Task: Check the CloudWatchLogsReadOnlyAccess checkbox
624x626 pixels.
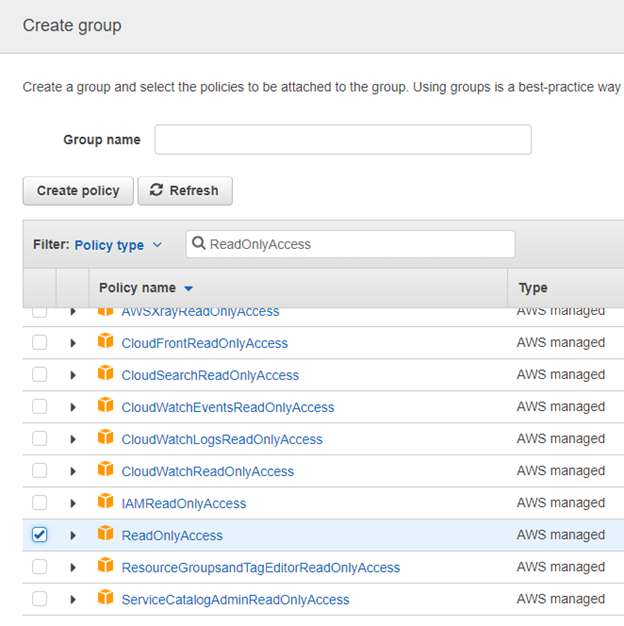Action: click(40, 439)
